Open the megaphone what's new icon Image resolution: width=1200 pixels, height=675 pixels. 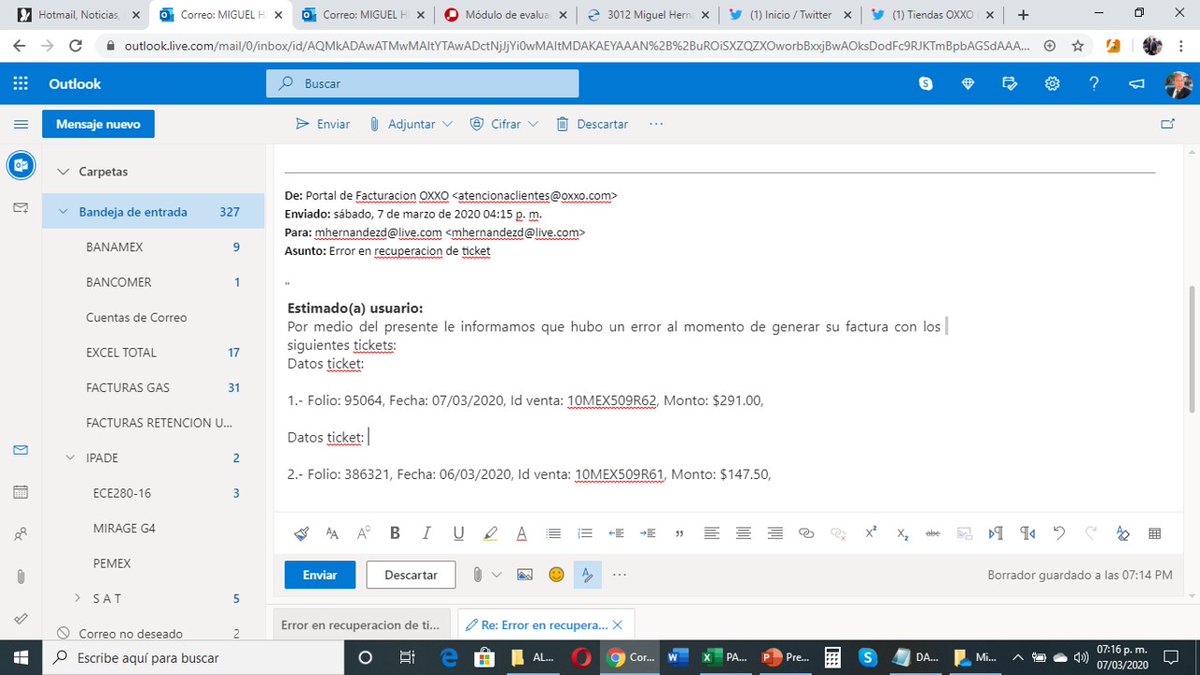(x=1136, y=84)
